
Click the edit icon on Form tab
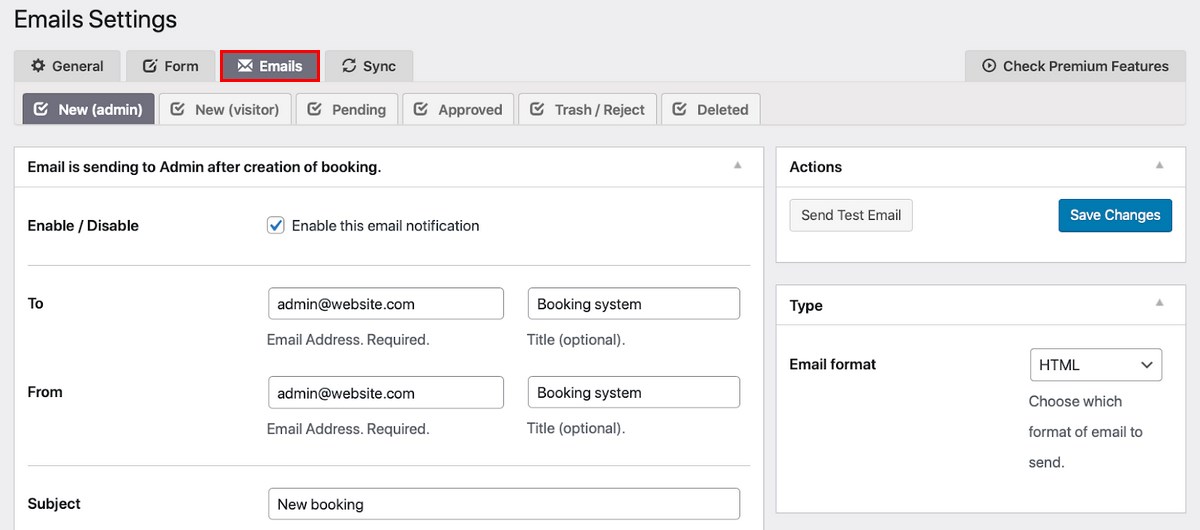pyautogui.click(x=150, y=66)
